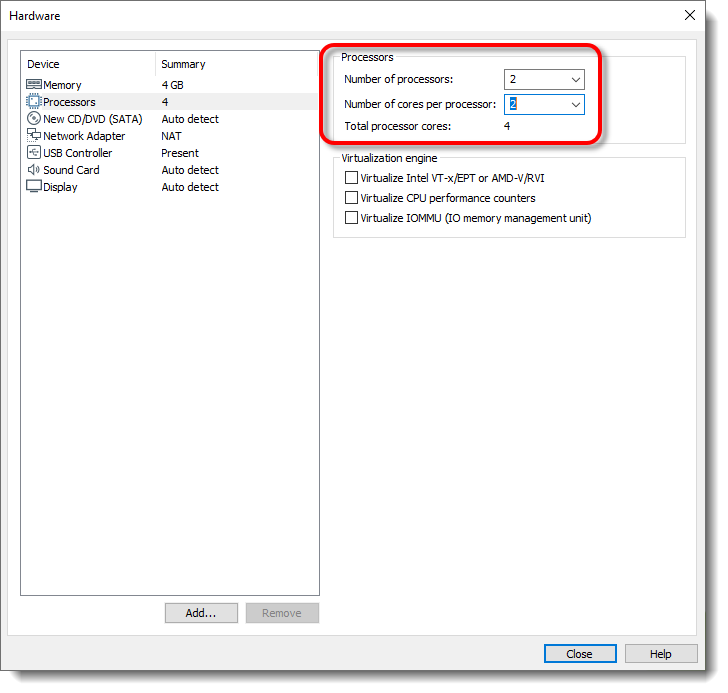
Task: Select the Display row label
Action: [60, 187]
